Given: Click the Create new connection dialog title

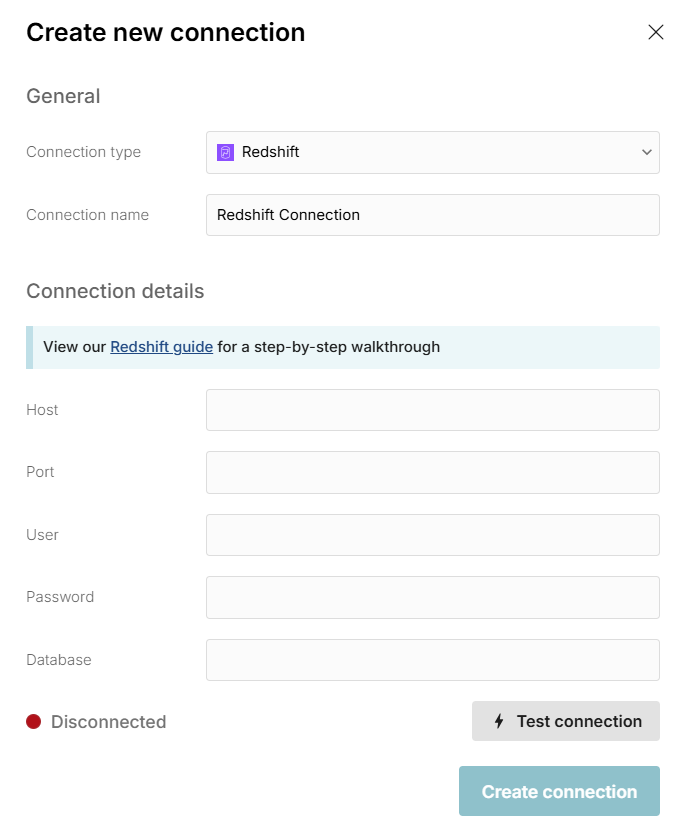Looking at the screenshot, I should (165, 32).
